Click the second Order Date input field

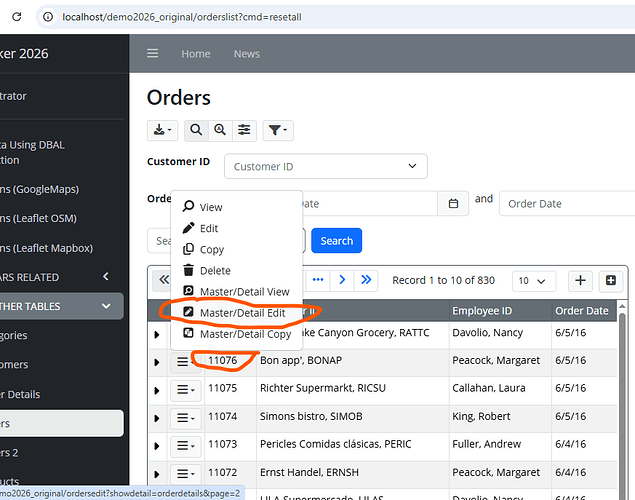click(x=567, y=204)
